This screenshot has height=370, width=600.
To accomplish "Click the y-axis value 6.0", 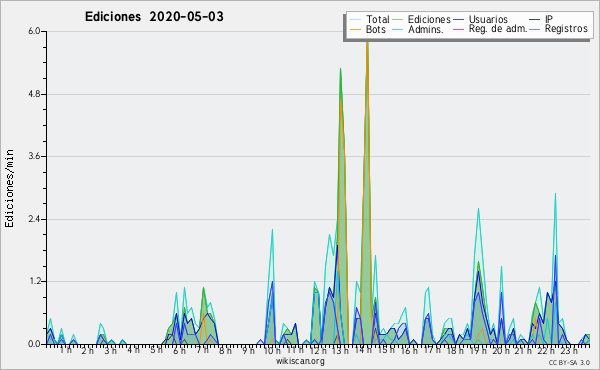I will click(x=34, y=31).
